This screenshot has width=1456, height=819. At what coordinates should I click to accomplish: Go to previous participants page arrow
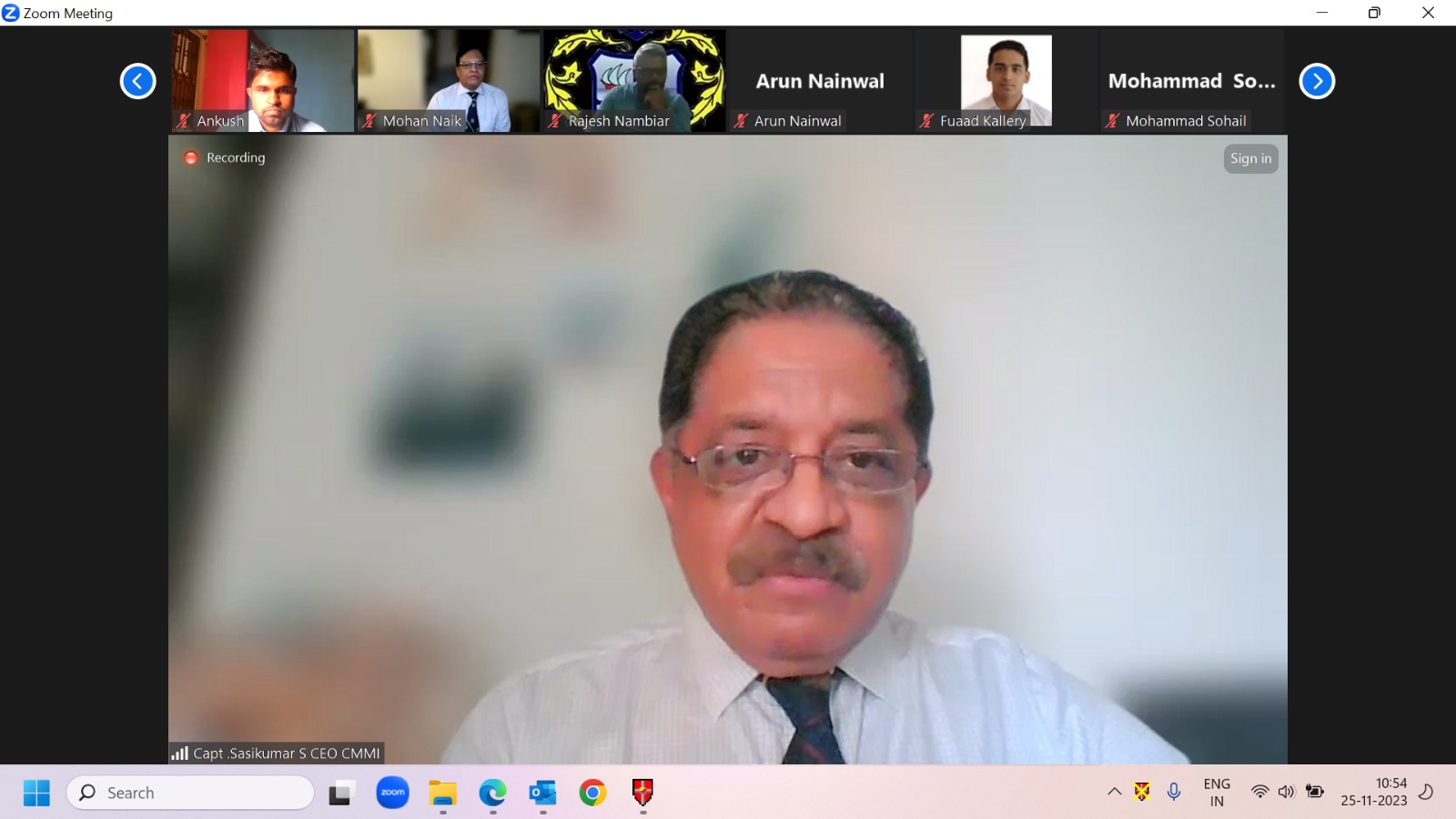tap(138, 81)
